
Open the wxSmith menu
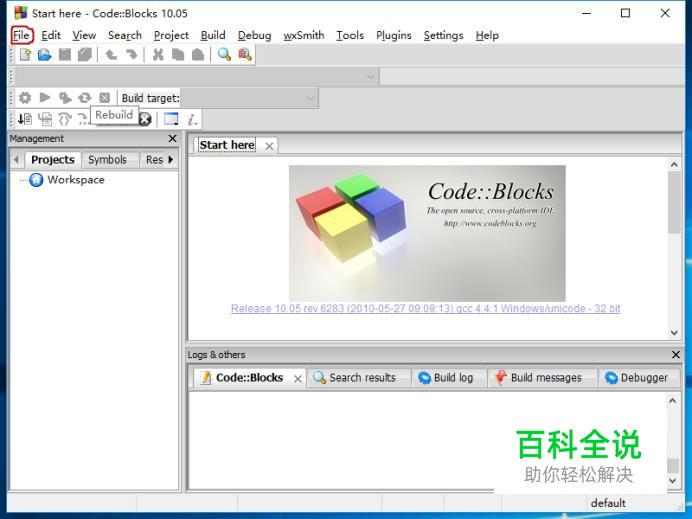click(304, 35)
